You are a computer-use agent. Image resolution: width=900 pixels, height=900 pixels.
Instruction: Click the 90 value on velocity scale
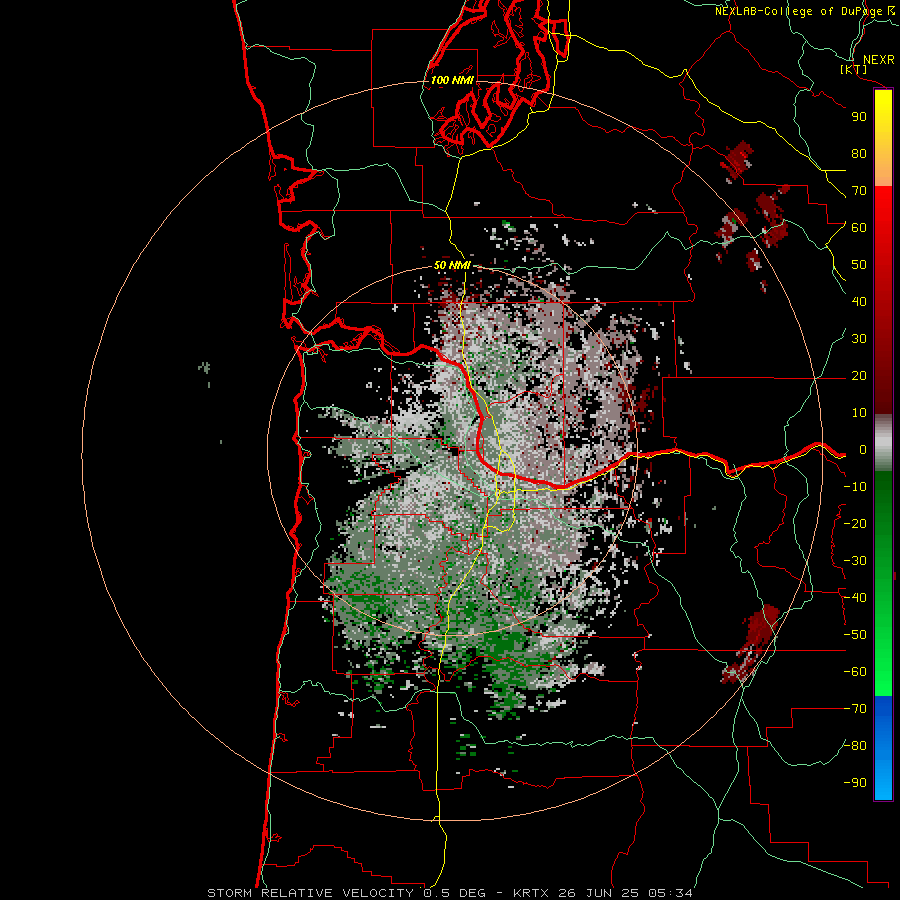(x=859, y=117)
